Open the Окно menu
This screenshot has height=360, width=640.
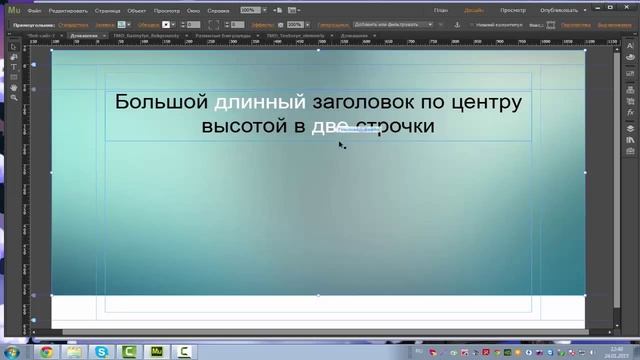pyautogui.click(x=193, y=11)
